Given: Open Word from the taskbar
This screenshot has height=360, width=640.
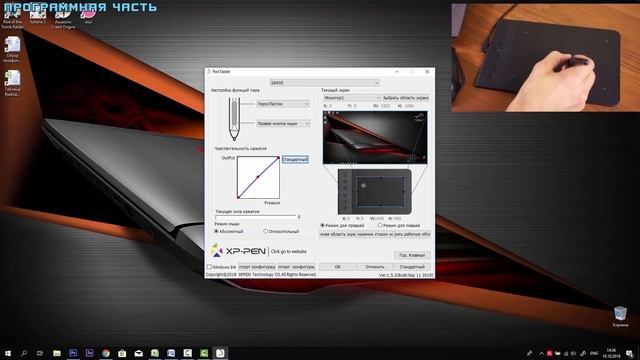Looking at the screenshot, I should point(171,353).
